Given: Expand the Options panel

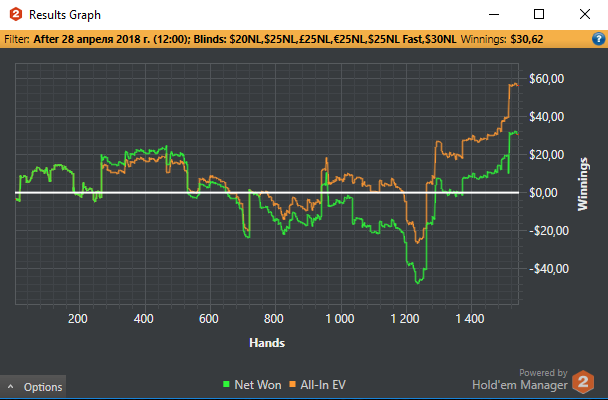Looking at the screenshot, I should [x=33, y=387].
